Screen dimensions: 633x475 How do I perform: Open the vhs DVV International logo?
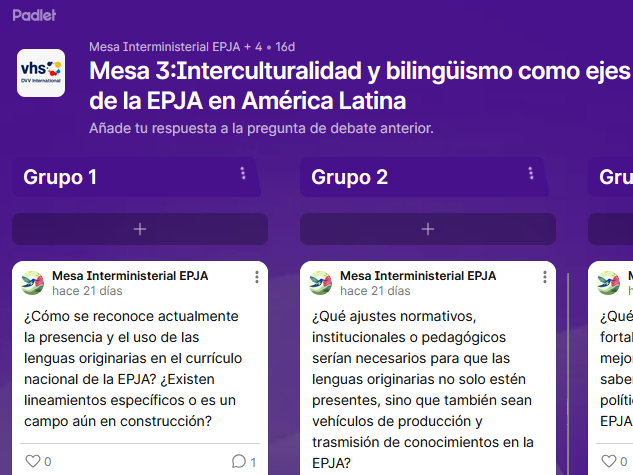tap(41, 73)
